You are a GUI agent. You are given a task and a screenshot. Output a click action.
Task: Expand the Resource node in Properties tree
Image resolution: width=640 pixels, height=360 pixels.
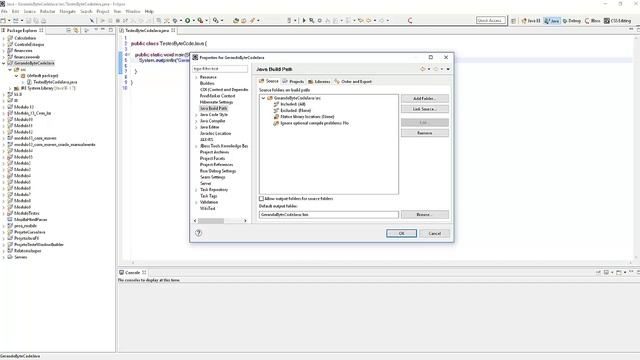point(196,77)
